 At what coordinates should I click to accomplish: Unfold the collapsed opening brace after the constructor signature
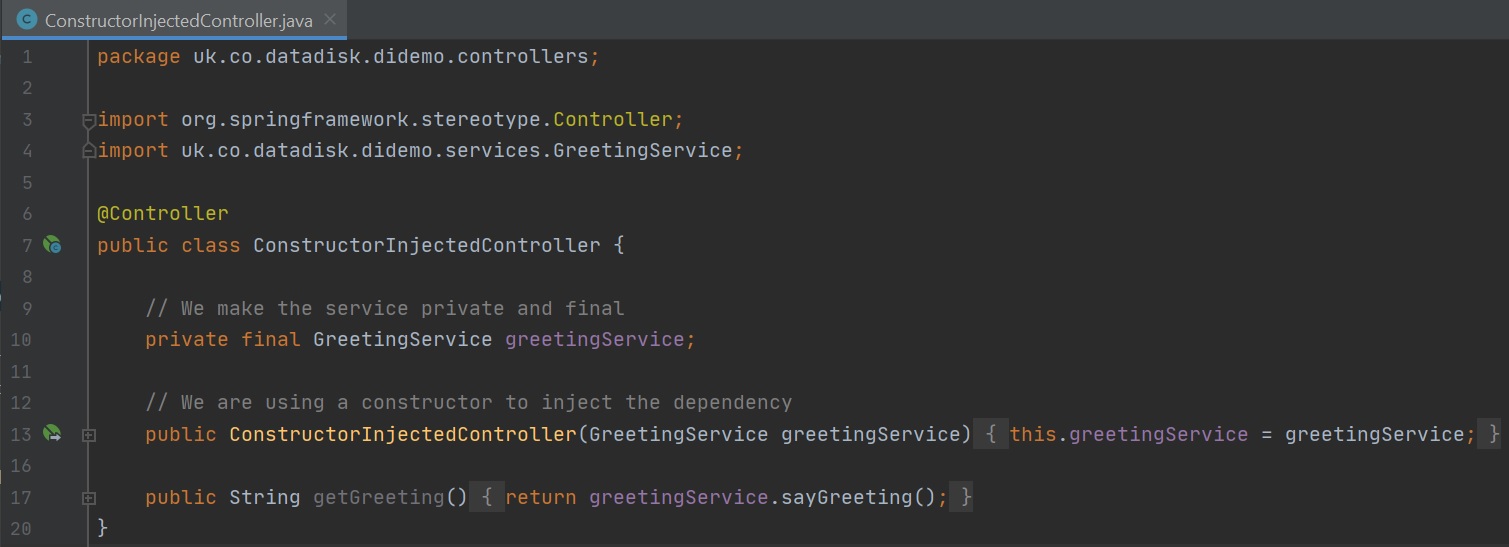990,434
